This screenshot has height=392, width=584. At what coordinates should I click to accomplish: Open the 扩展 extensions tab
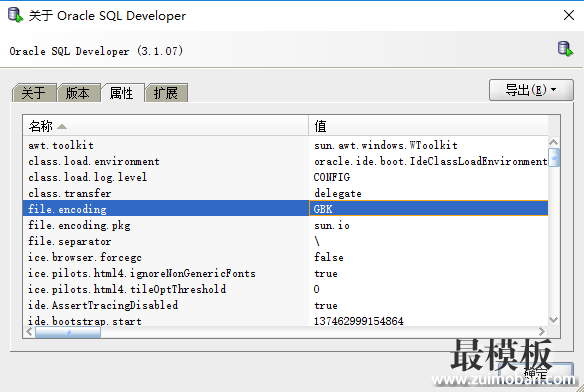pos(166,93)
